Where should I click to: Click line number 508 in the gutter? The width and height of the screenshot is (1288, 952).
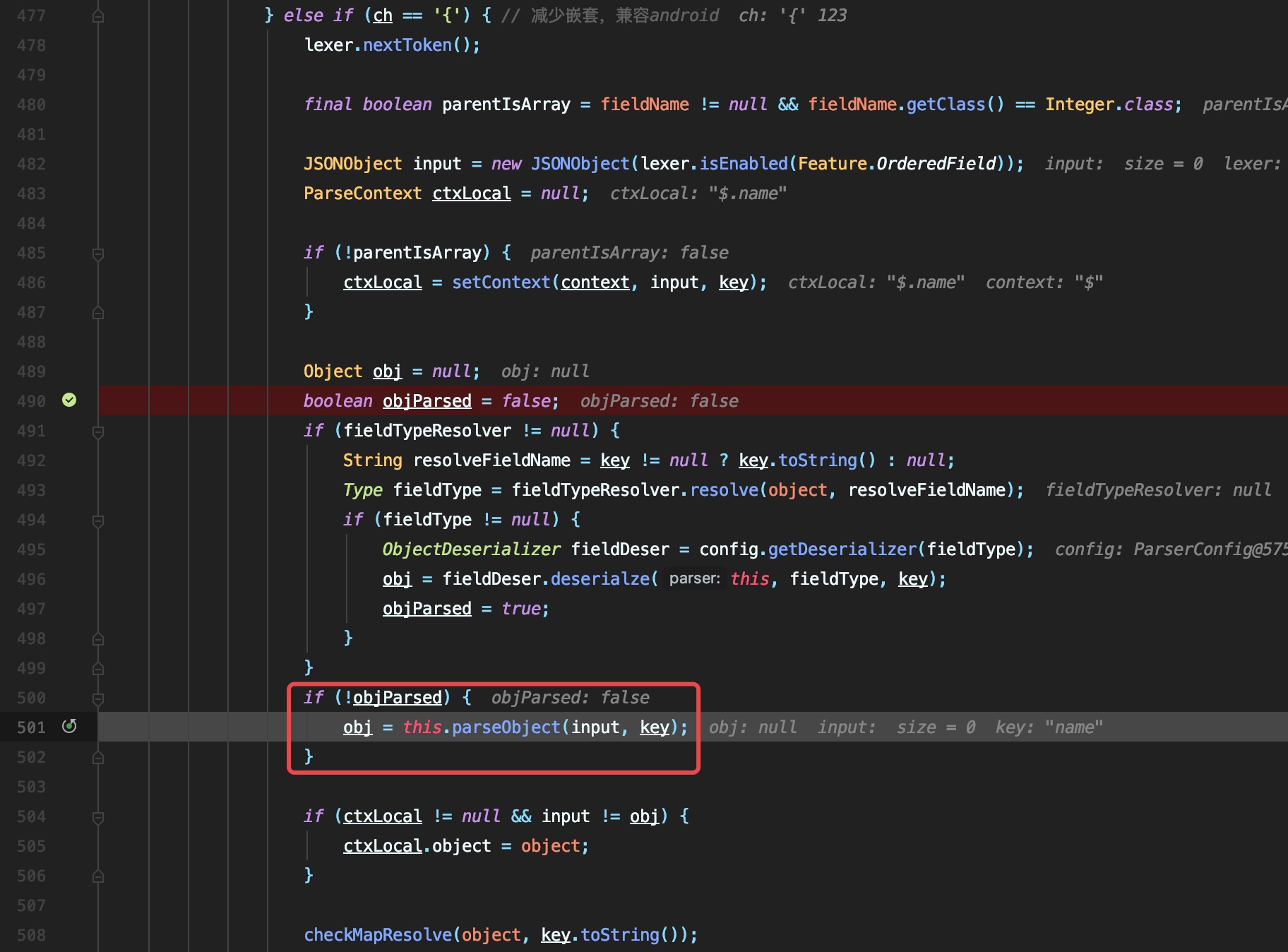(x=31, y=935)
